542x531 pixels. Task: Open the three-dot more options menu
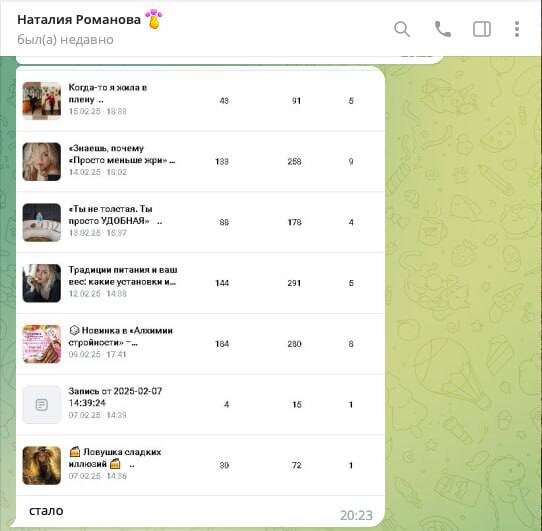coord(517,29)
